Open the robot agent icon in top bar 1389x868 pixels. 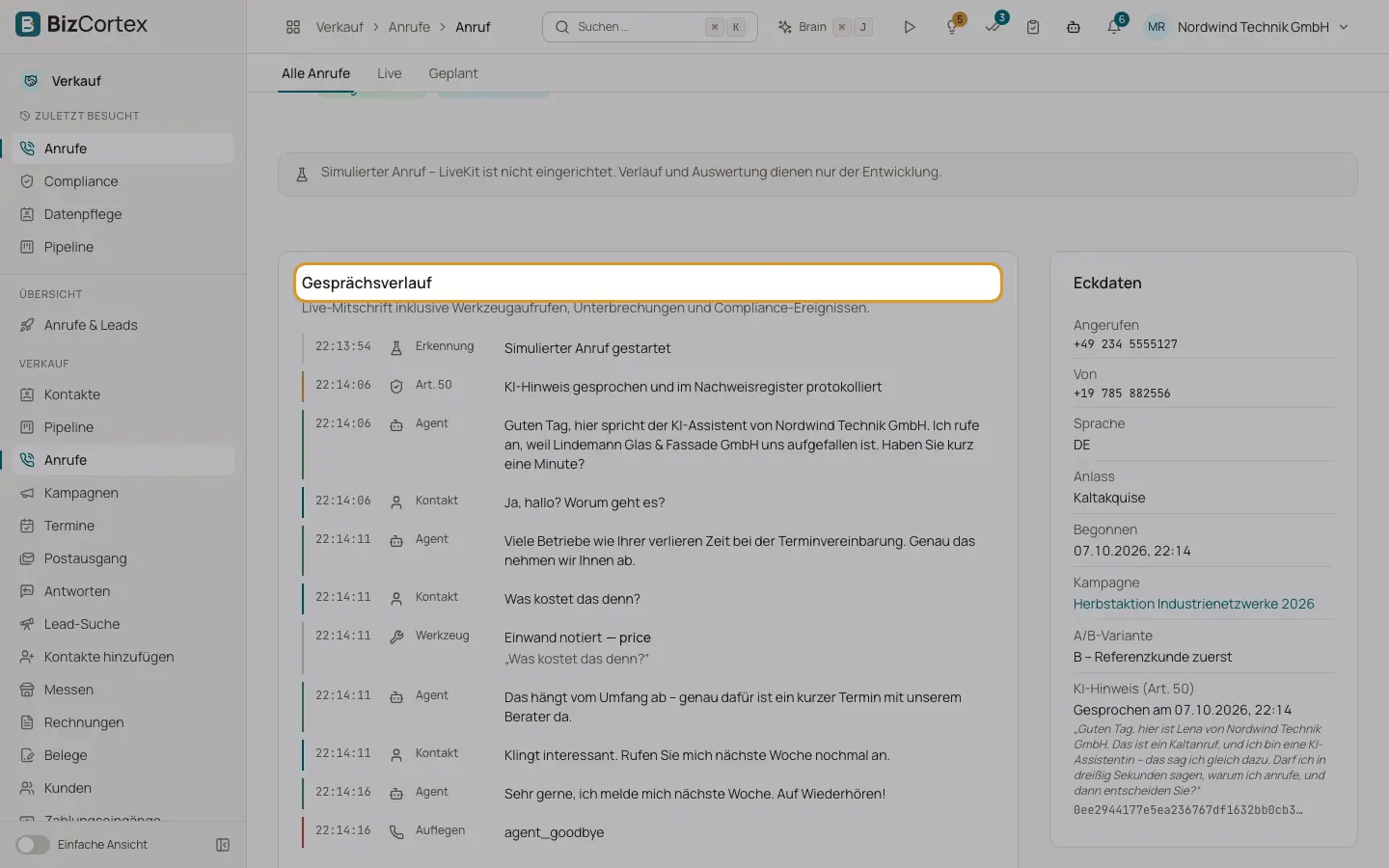click(1074, 27)
